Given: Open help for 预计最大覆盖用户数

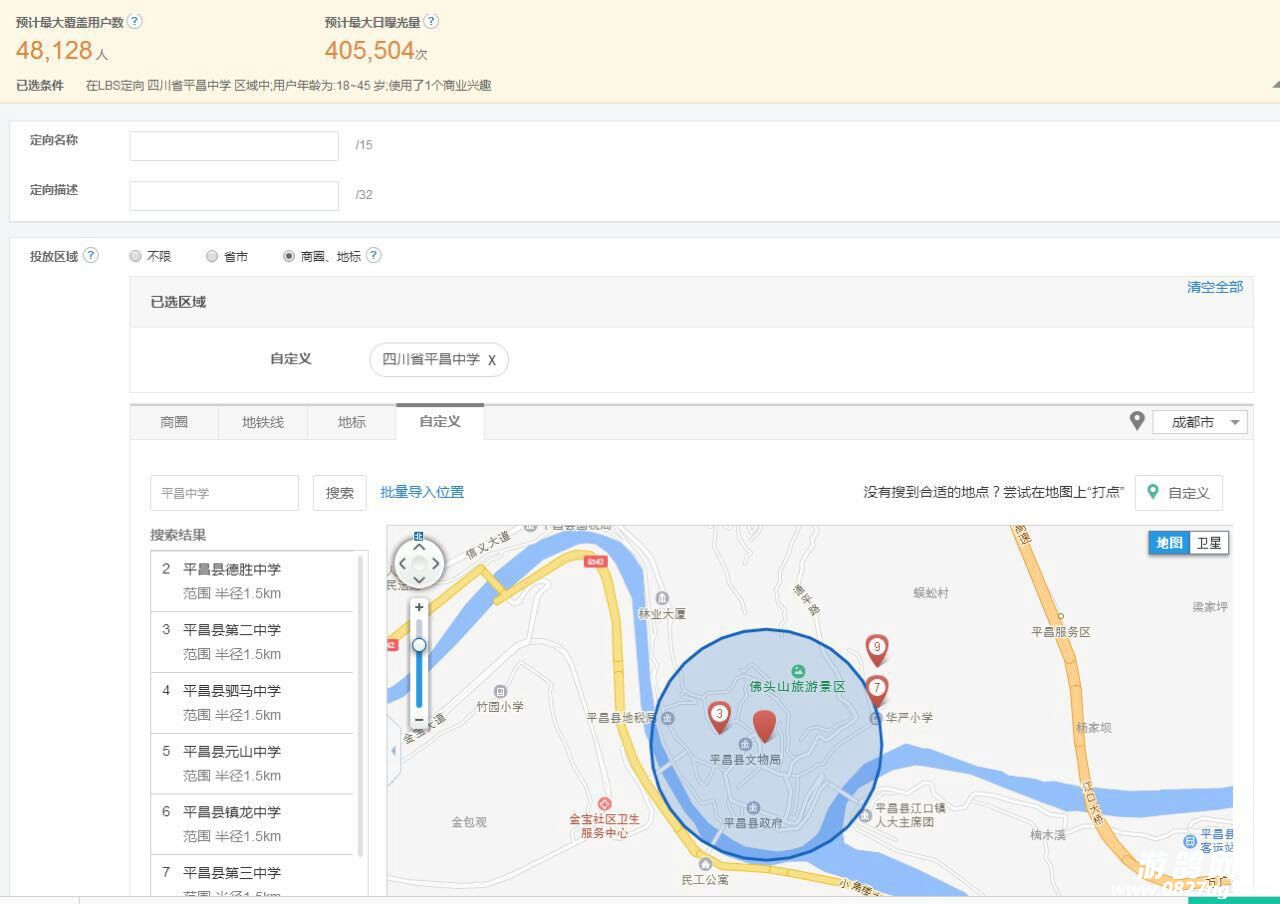Looking at the screenshot, I should (135, 21).
